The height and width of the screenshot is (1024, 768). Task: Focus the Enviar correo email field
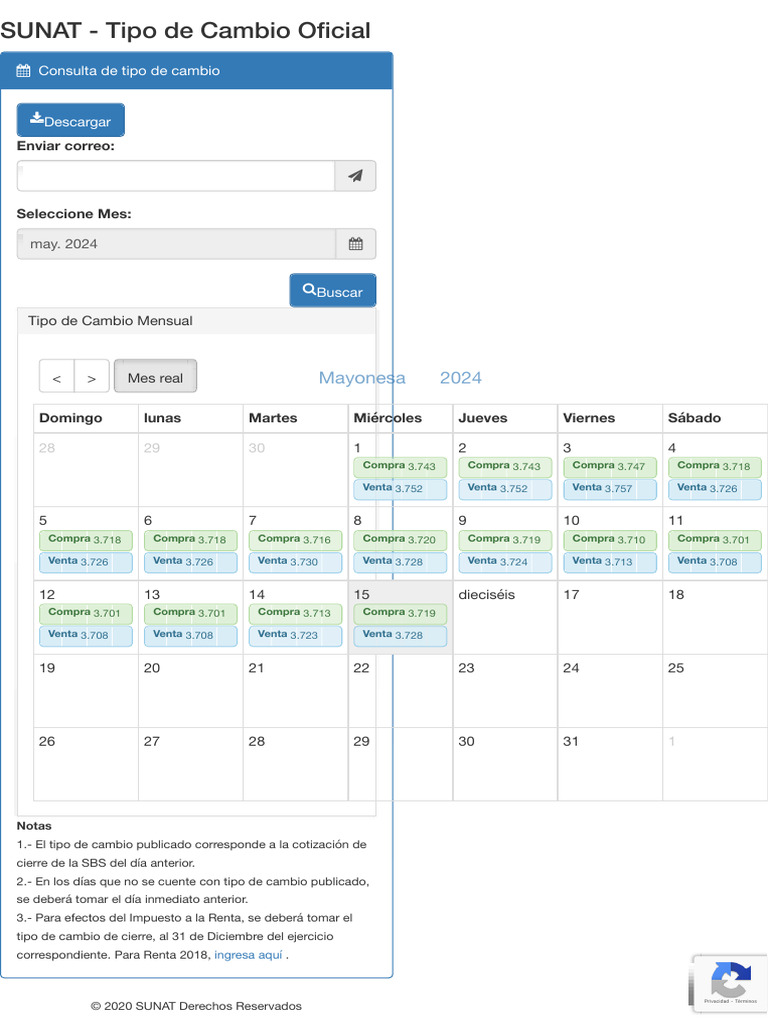pos(176,176)
